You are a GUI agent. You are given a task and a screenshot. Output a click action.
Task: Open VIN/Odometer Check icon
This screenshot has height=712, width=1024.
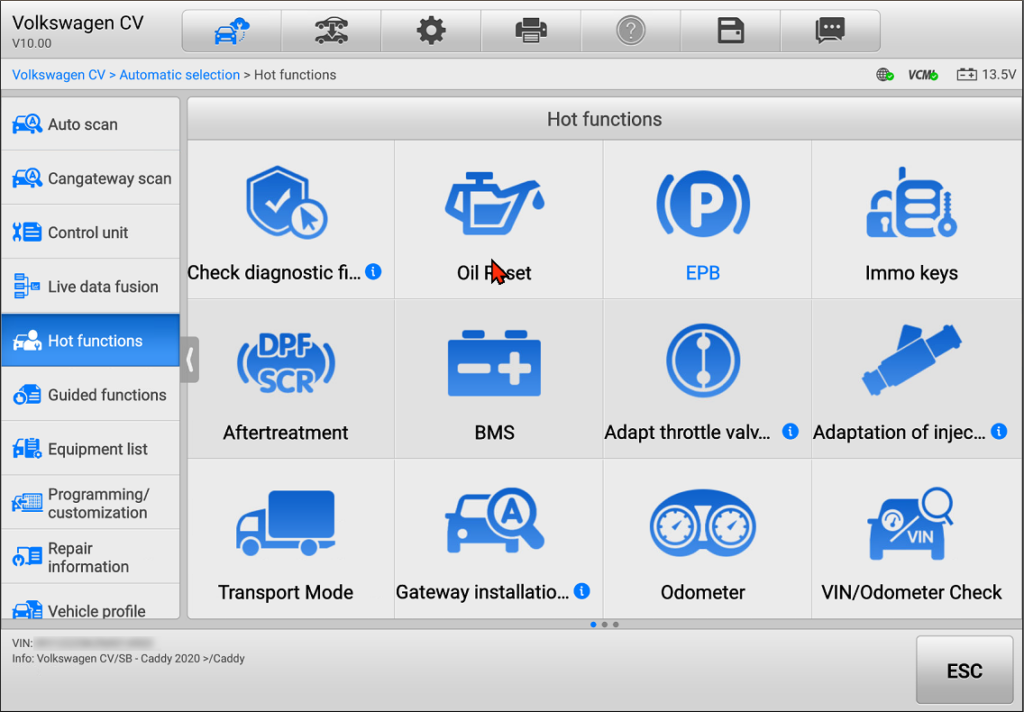[x=912, y=524]
